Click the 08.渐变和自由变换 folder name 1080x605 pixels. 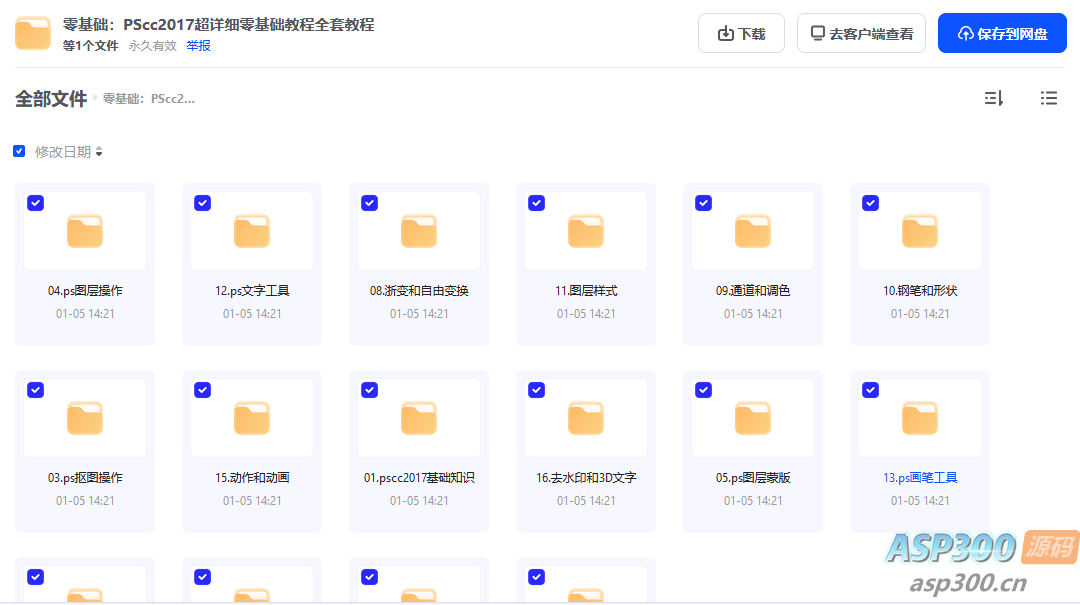[x=419, y=291]
